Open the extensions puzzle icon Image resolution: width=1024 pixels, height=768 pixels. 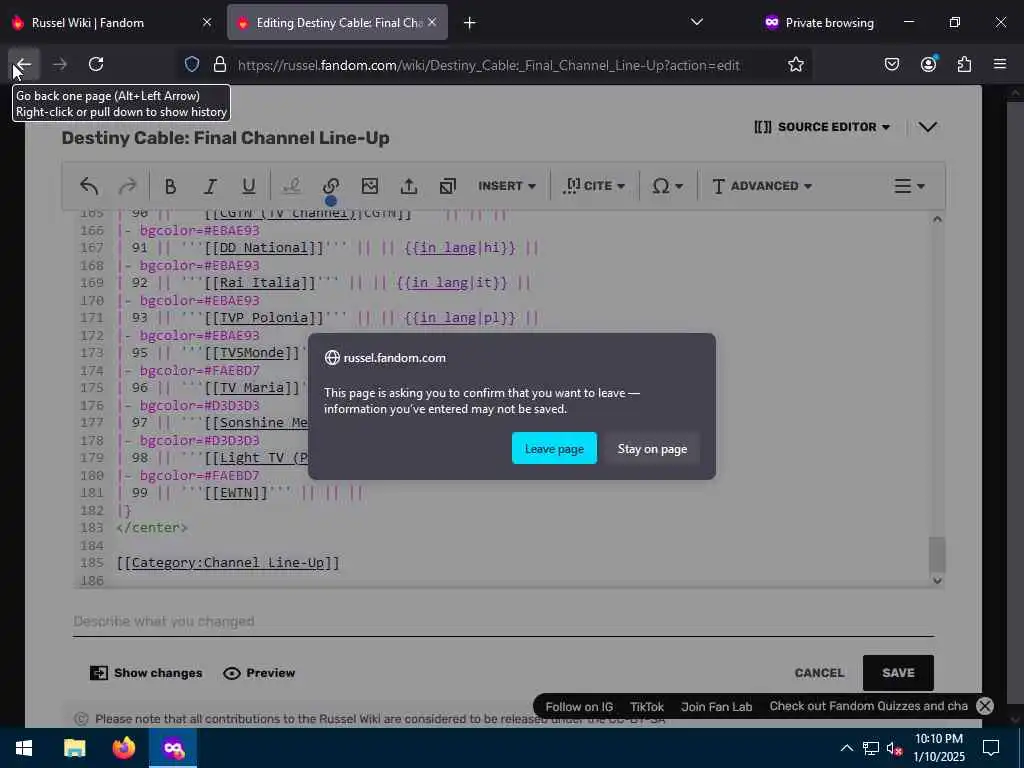pyautogui.click(x=965, y=64)
